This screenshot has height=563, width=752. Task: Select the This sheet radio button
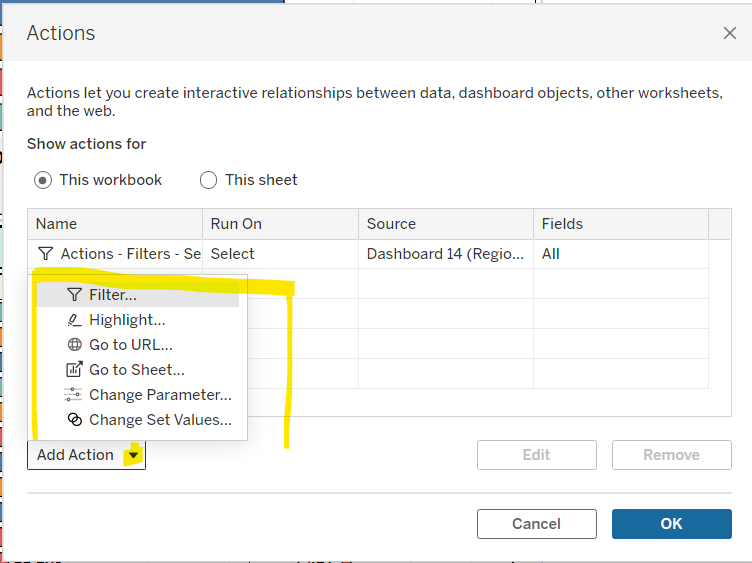[208, 180]
